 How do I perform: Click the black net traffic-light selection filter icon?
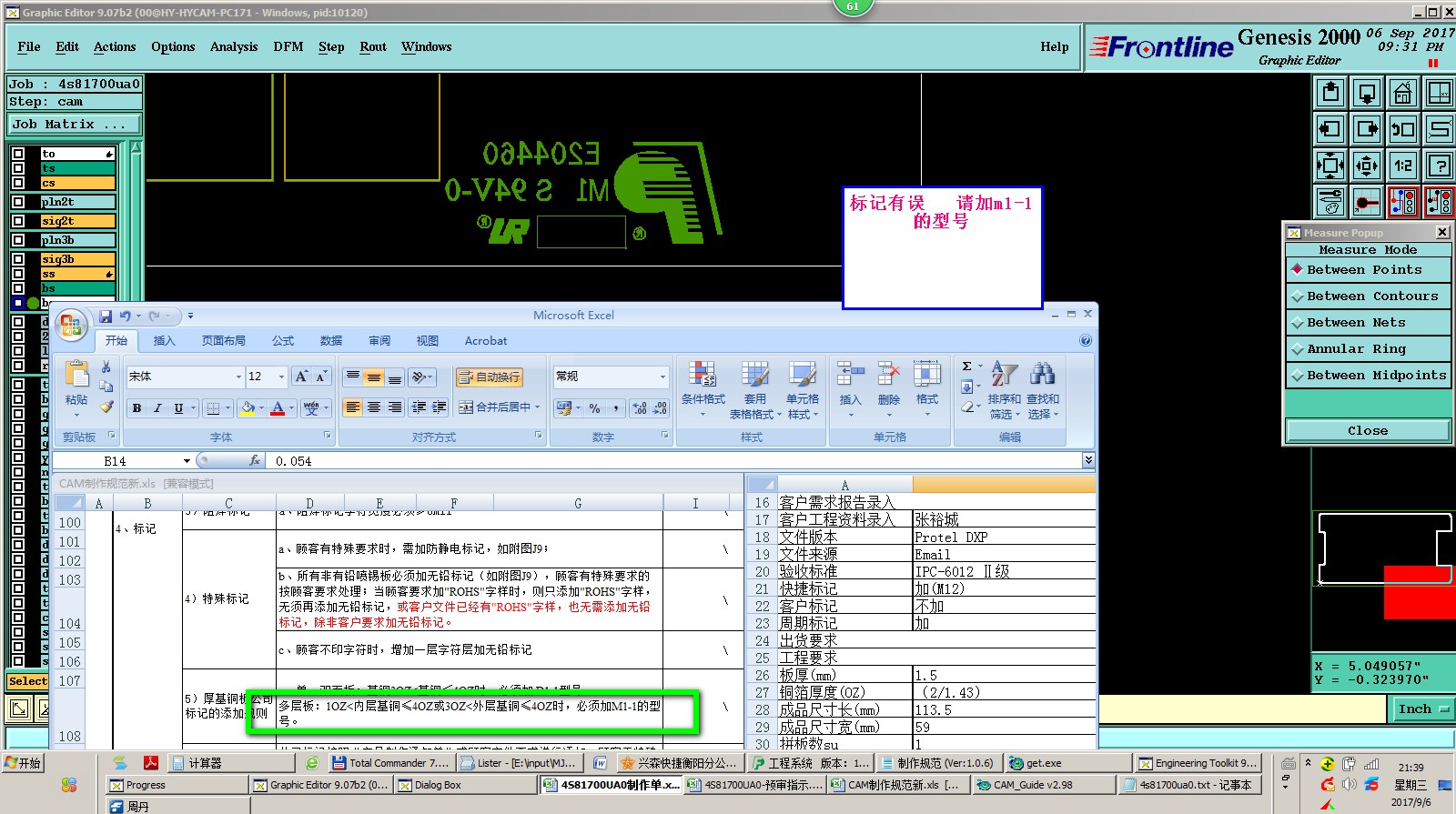coord(1439,202)
